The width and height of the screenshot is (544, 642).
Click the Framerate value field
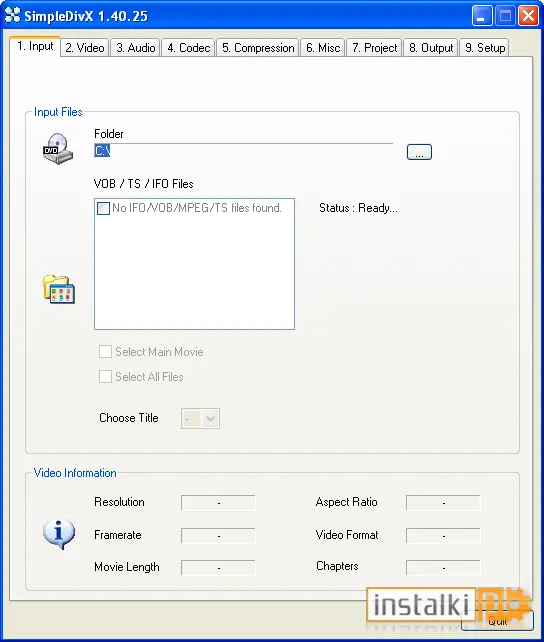click(218, 536)
